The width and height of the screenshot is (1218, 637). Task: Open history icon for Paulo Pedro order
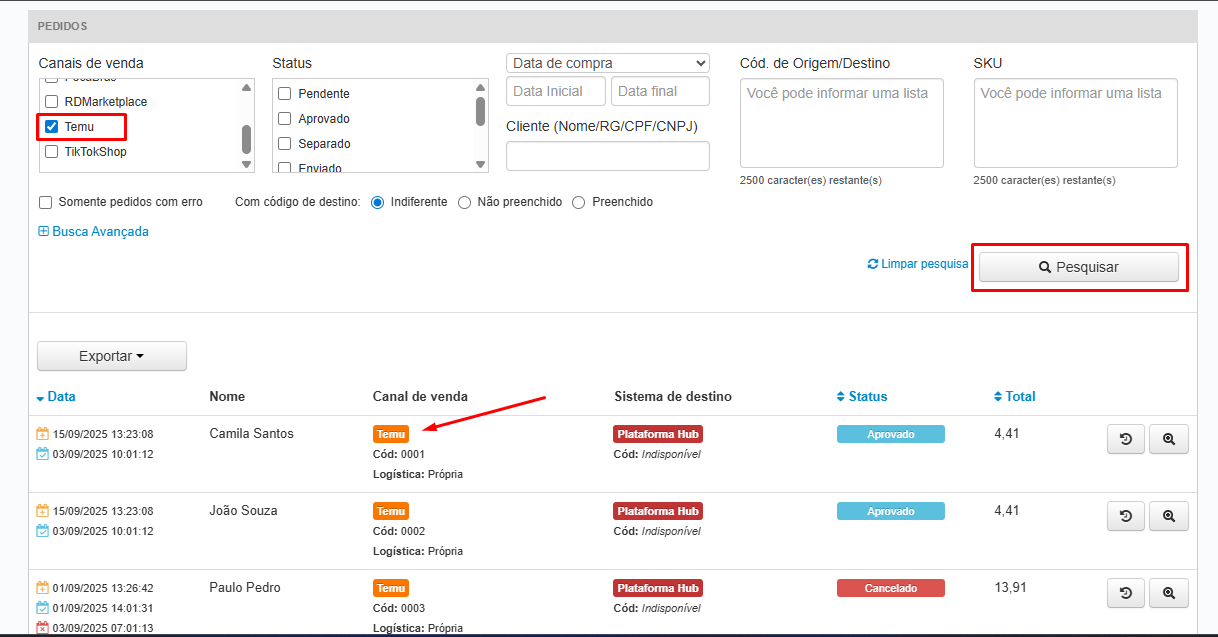click(x=1125, y=593)
